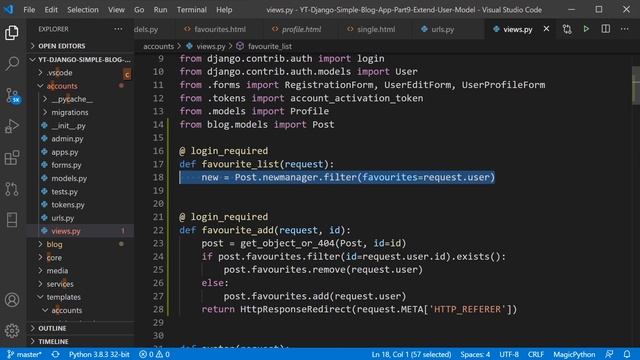Run Python file with play icon
The width and height of the screenshot is (640, 360).
(x=586, y=29)
